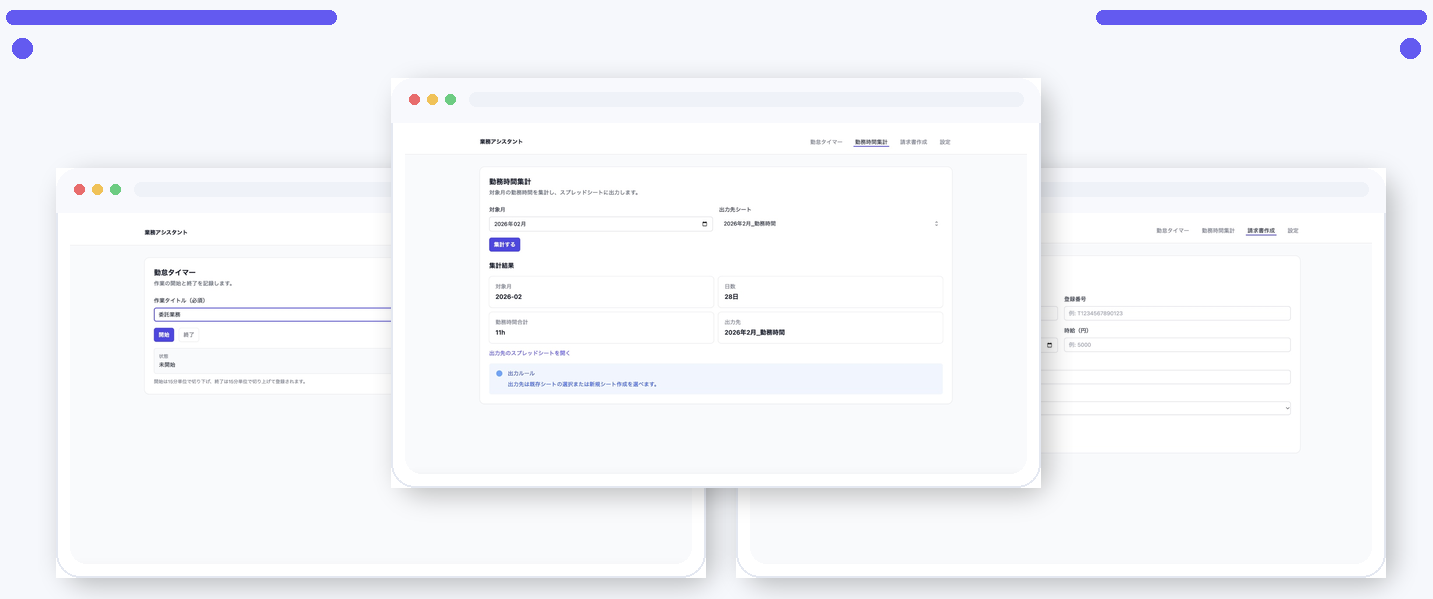Go to 設定 tab in center window
Image resolution: width=1433 pixels, height=599 pixels.
point(945,142)
